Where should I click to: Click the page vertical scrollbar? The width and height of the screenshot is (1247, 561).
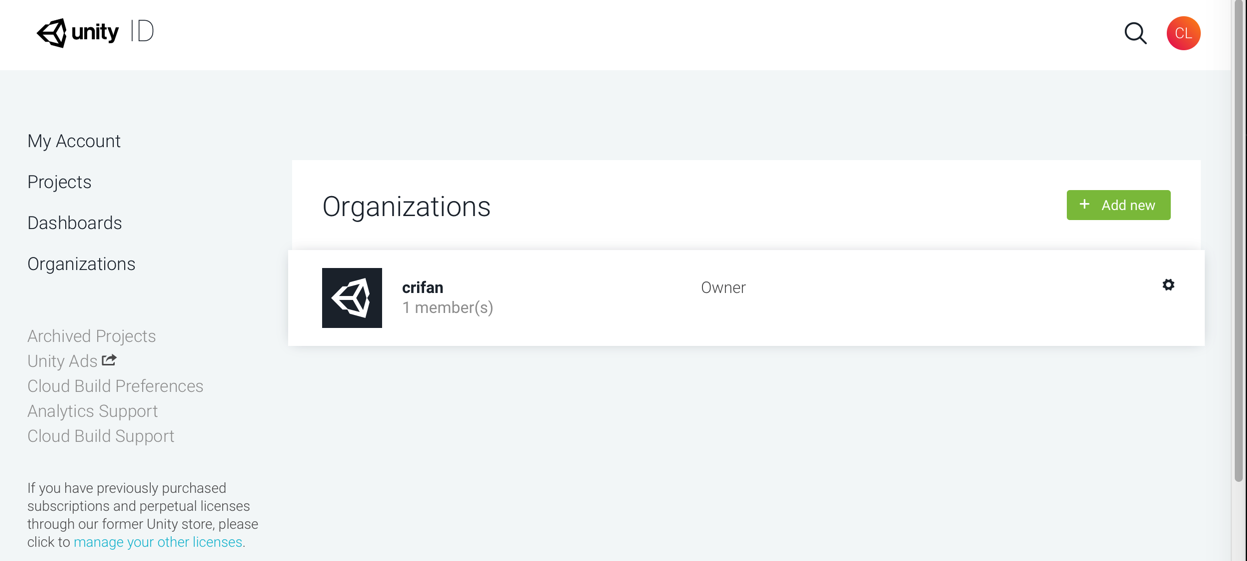click(1239, 240)
